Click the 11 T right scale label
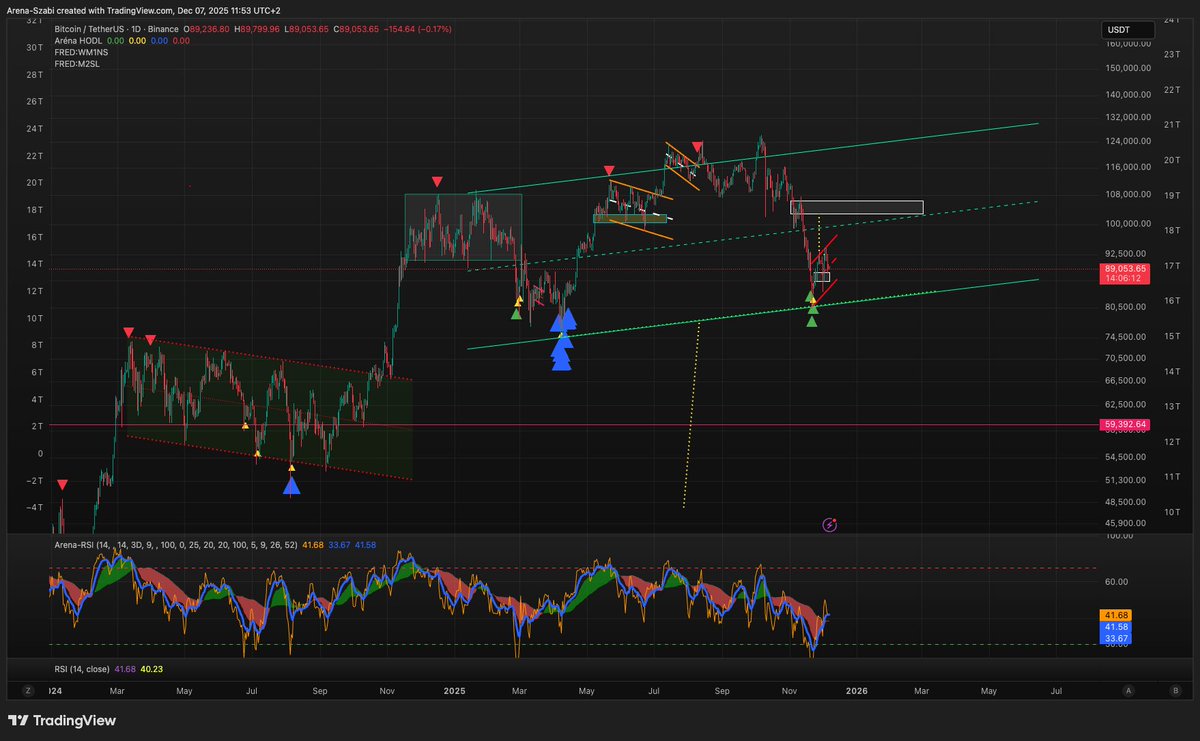This screenshot has height=741, width=1200. [1173, 477]
